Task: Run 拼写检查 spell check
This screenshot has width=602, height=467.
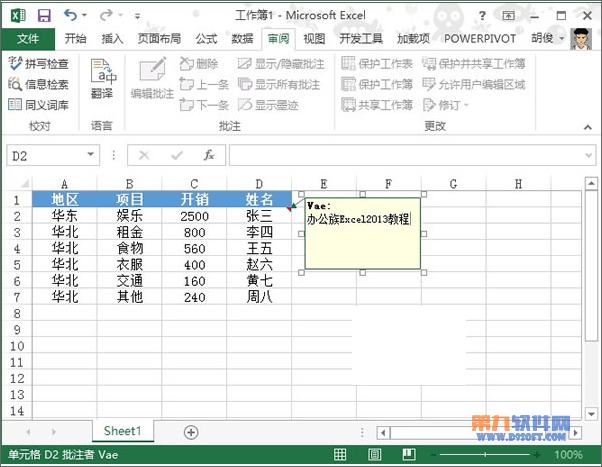Action: pos(38,63)
